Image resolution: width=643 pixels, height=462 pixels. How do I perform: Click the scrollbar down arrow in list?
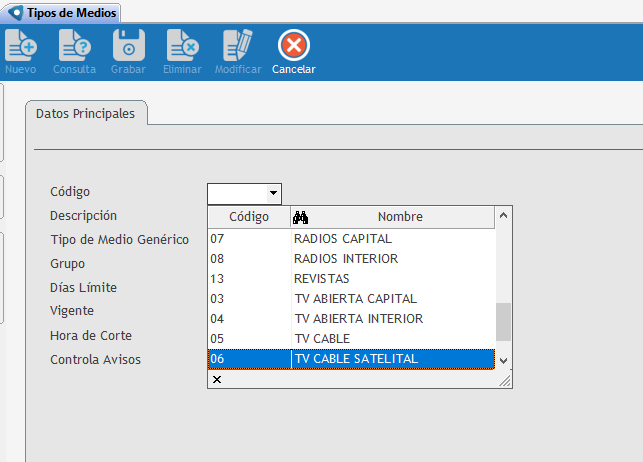pyautogui.click(x=504, y=360)
